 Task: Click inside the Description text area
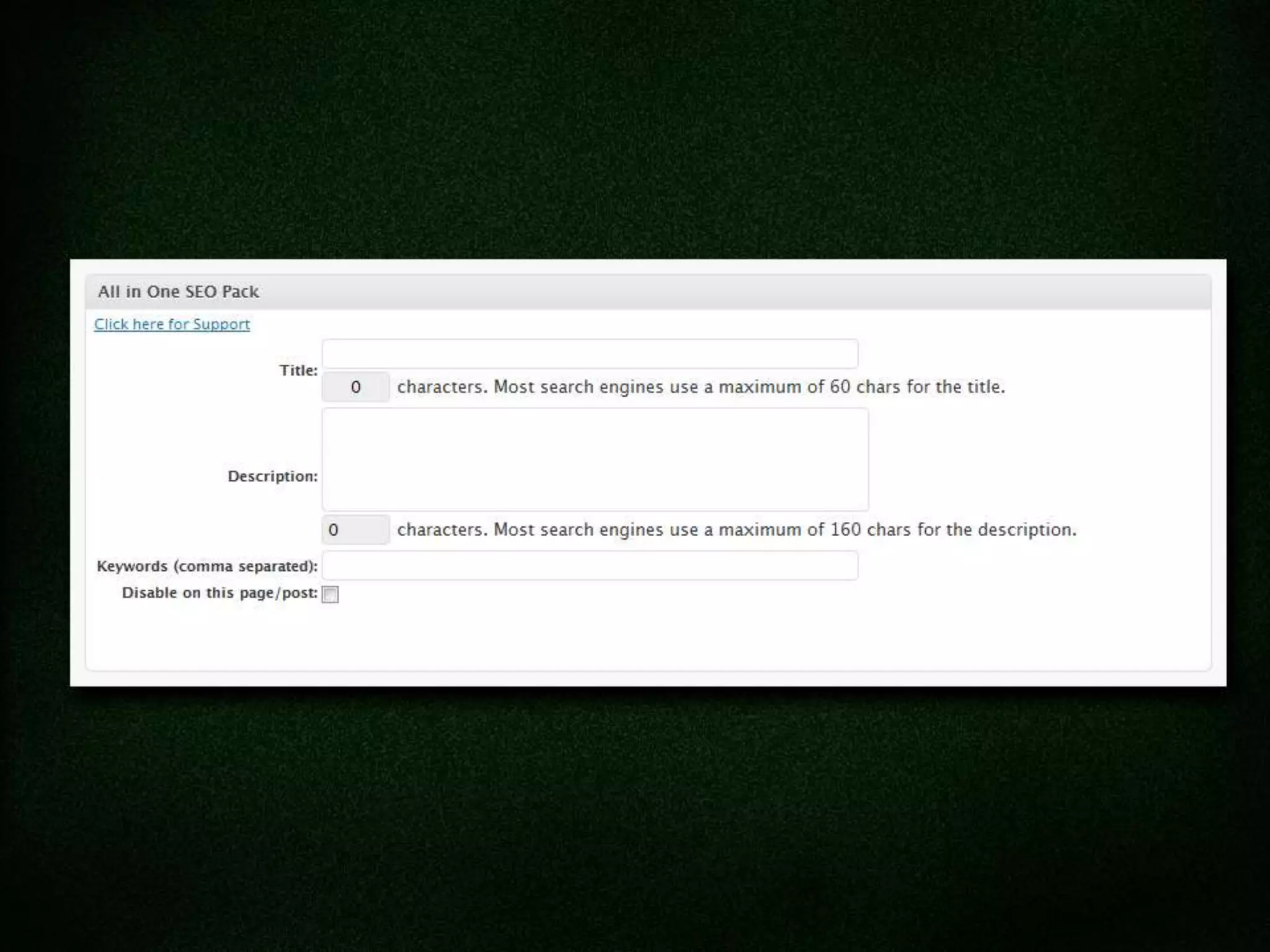point(595,459)
